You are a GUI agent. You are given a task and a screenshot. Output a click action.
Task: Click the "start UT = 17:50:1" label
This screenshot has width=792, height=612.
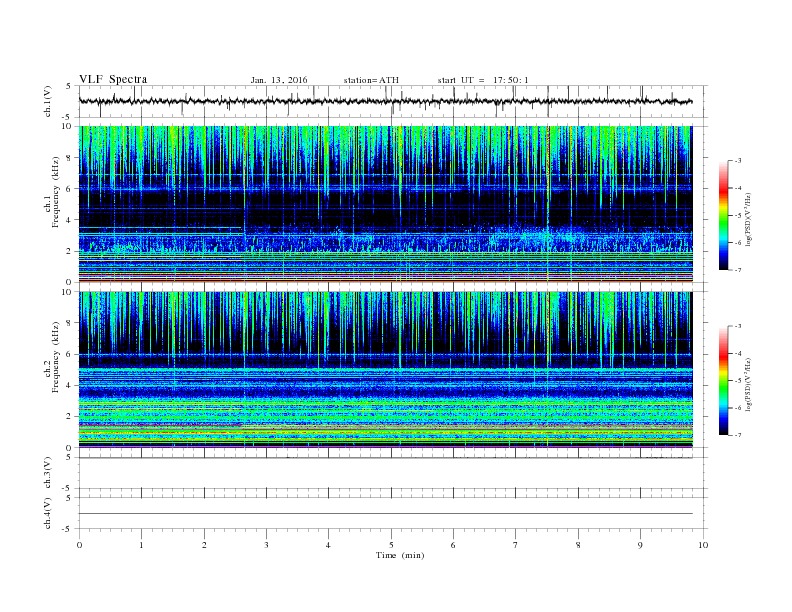(x=483, y=80)
